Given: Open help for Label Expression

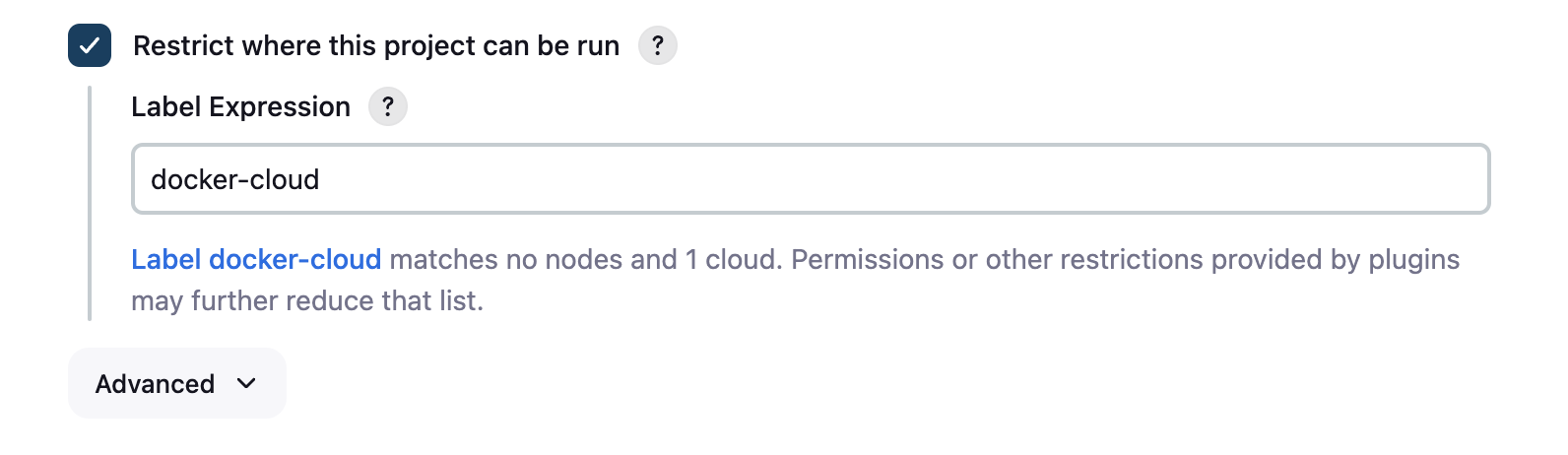Looking at the screenshot, I should (388, 106).
